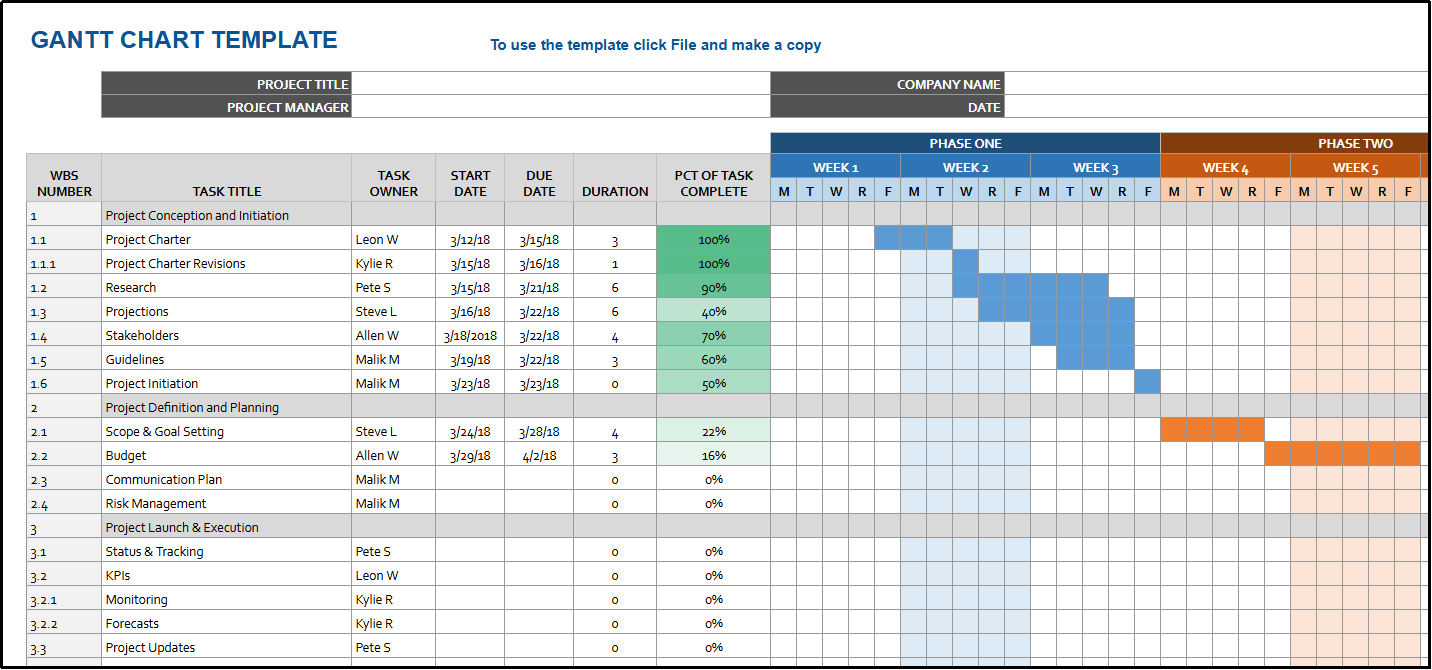
Task: Click the GANTT CHART TEMPLATE title
Action: click(x=185, y=39)
